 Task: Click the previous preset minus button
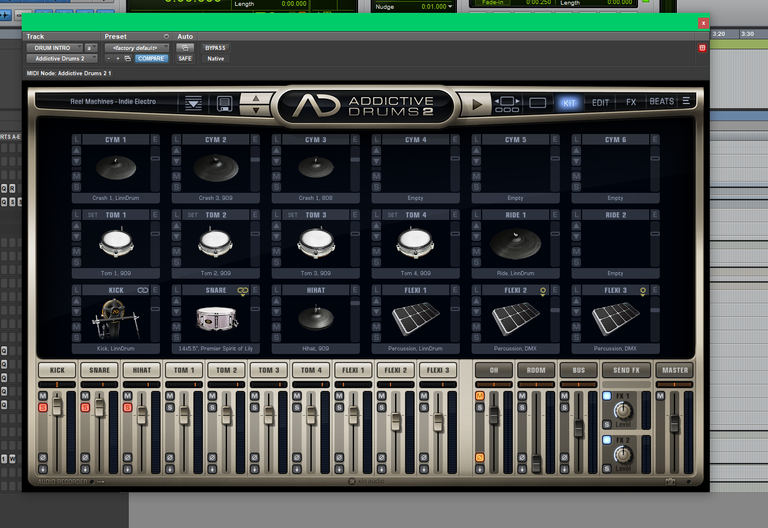pyautogui.click(x=109, y=58)
